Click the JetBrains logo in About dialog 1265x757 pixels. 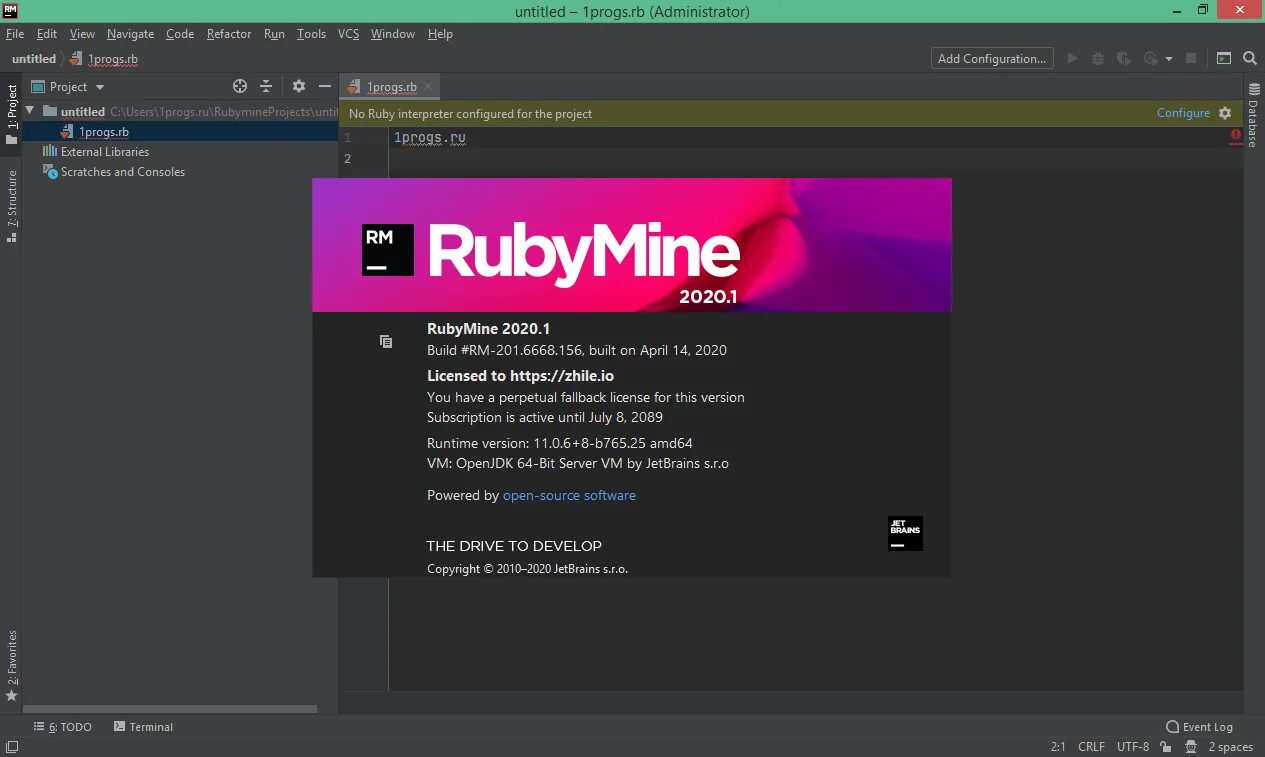coord(905,533)
